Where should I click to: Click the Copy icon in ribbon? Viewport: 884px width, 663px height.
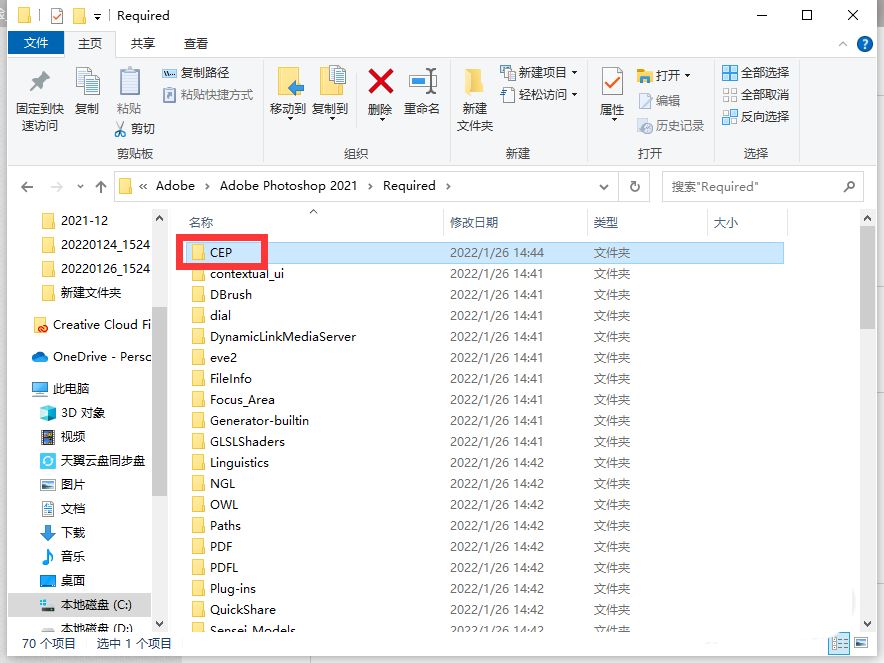tap(87, 81)
